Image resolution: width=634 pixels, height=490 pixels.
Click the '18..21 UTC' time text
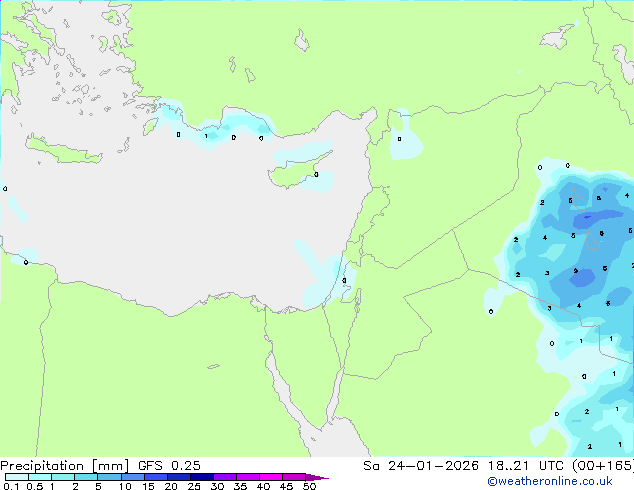click(x=525, y=466)
